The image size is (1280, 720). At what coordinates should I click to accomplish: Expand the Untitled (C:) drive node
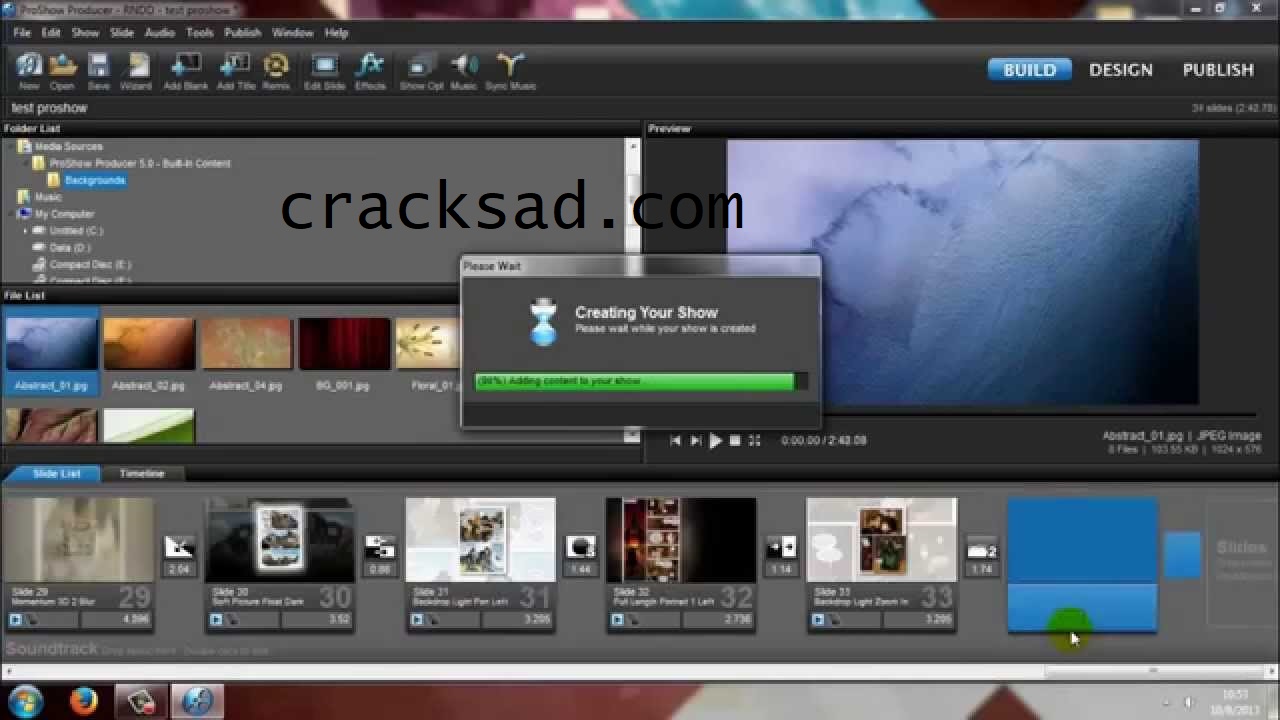(26, 231)
